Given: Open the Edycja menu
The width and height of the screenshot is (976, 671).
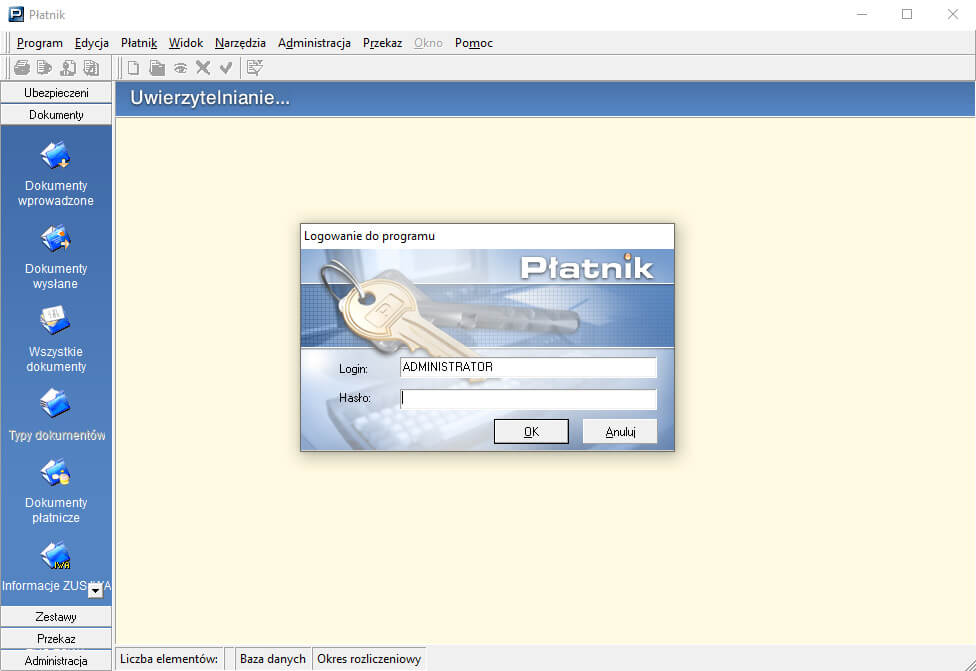Looking at the screenshot, I should (x=92, y=43).
